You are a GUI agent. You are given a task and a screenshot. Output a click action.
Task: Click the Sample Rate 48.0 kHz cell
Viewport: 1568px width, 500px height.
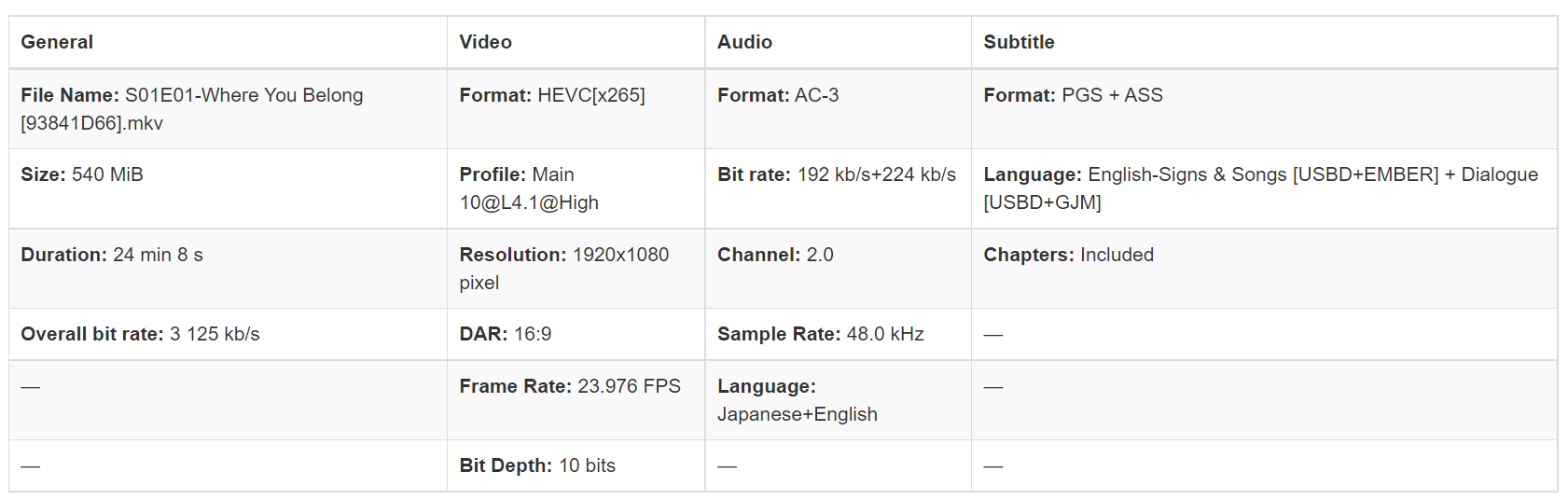tap(838, 334)
